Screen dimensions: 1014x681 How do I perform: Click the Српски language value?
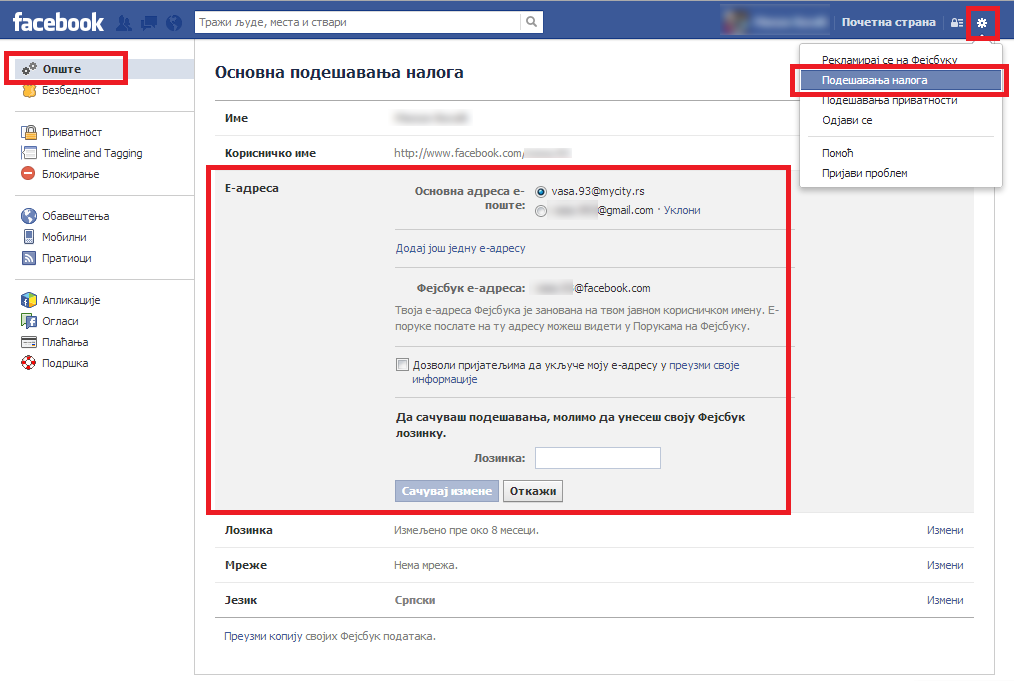coord(415,600)
